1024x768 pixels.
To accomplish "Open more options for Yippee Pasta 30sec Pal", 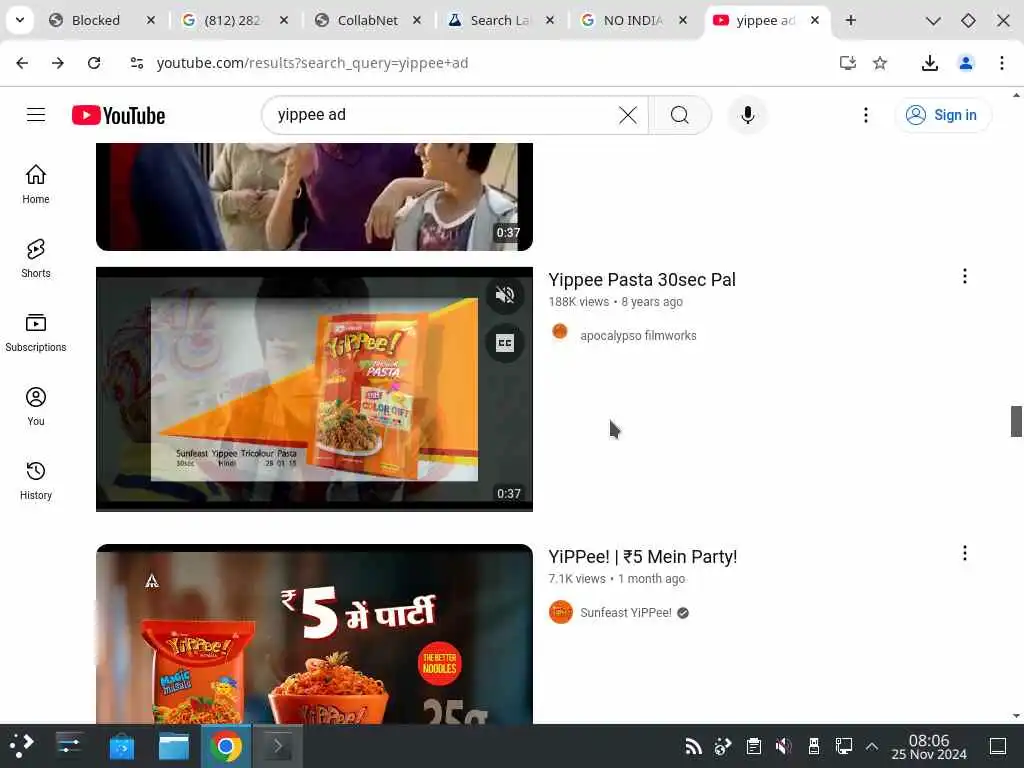I will click(965, 276).
